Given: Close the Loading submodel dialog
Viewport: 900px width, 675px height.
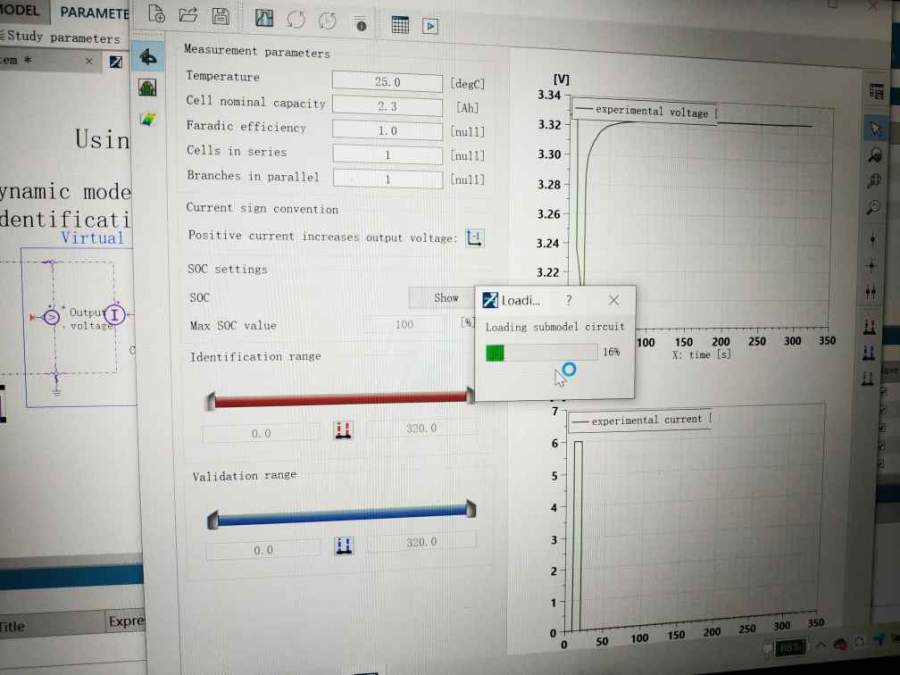Looking at the screenshot, I should (x=614, y=300).
